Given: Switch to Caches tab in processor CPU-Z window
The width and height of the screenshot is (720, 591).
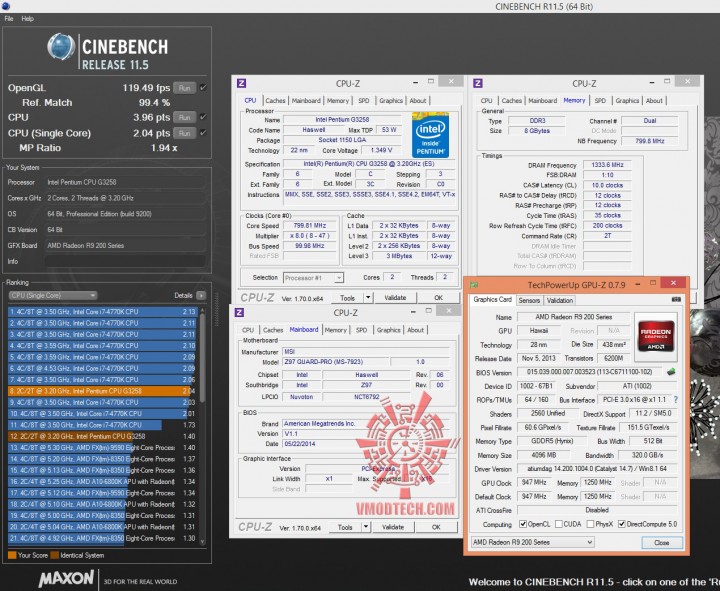Looking at the screenshot, I should pyautogui.click(x=276, y=101).
